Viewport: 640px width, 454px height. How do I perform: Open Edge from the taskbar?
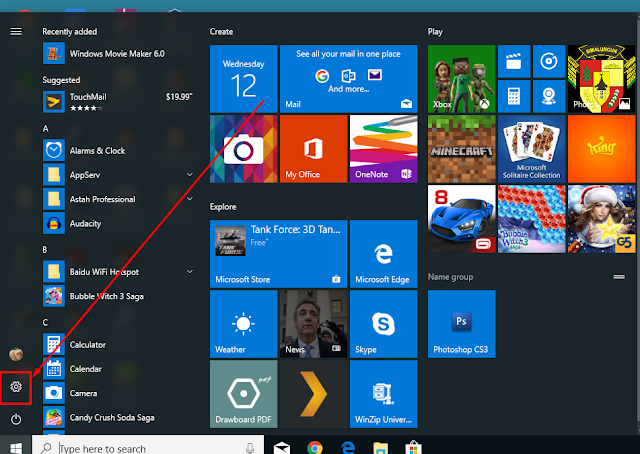(348, 447)
